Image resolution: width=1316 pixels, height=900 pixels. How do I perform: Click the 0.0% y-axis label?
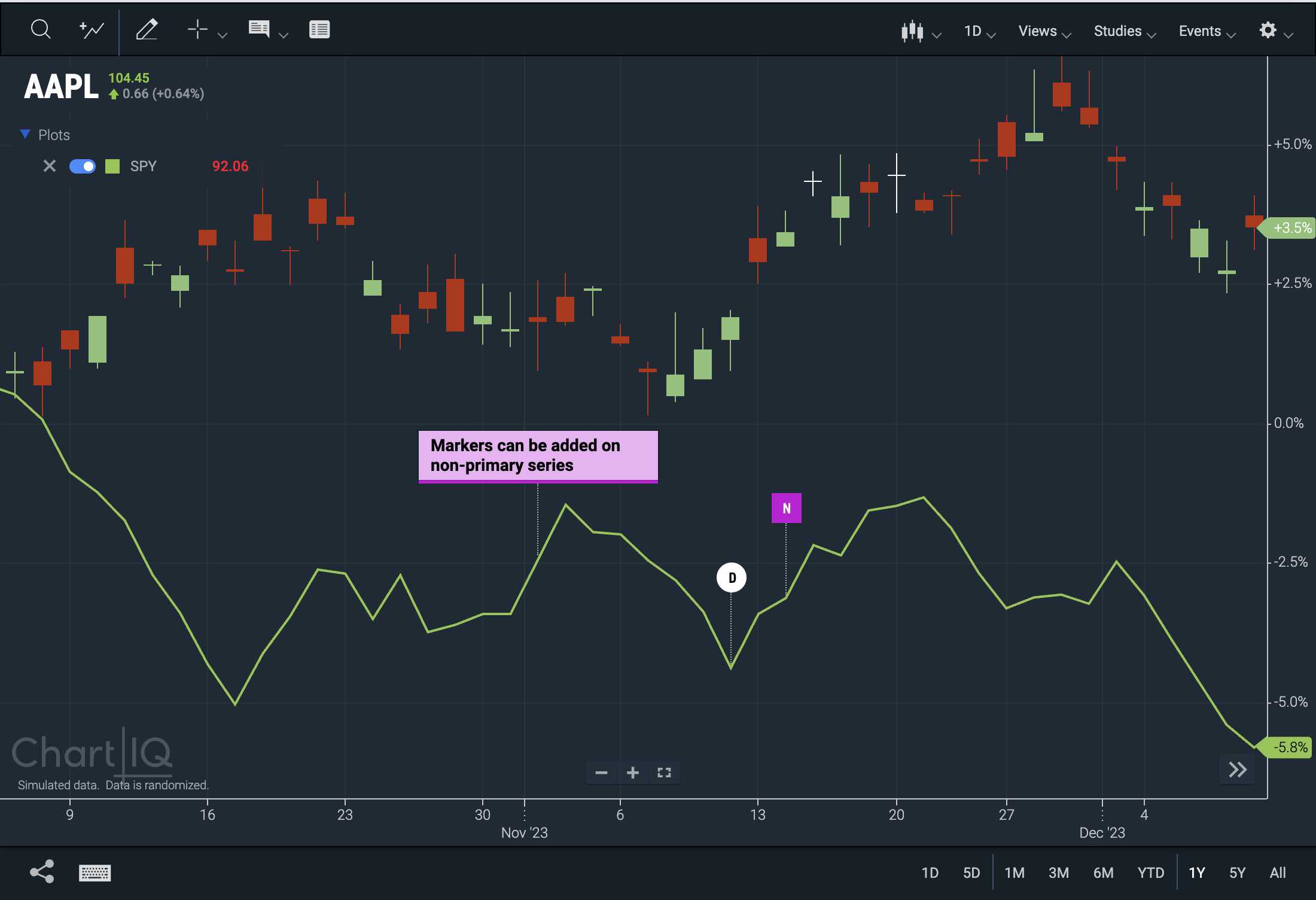point(1288,423)
